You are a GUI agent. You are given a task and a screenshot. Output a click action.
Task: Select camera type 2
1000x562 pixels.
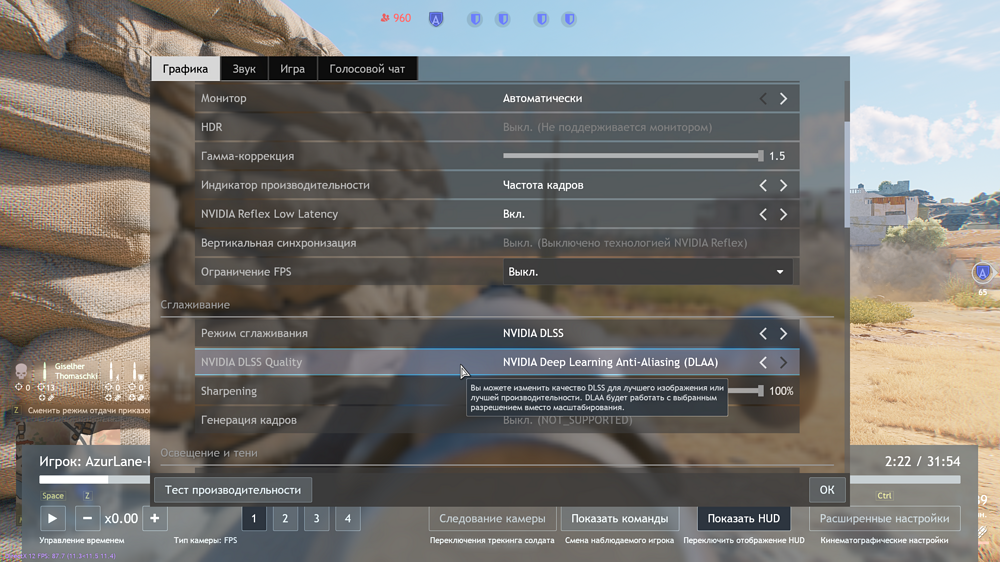coord(285,519)
